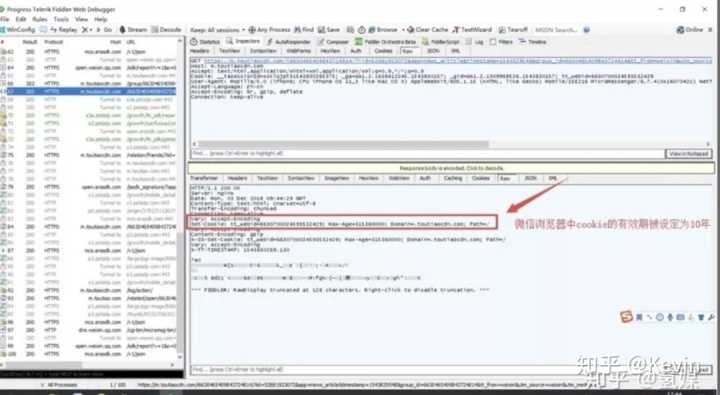
Task: Click the timer clock icon
Action: click(361, 30)
